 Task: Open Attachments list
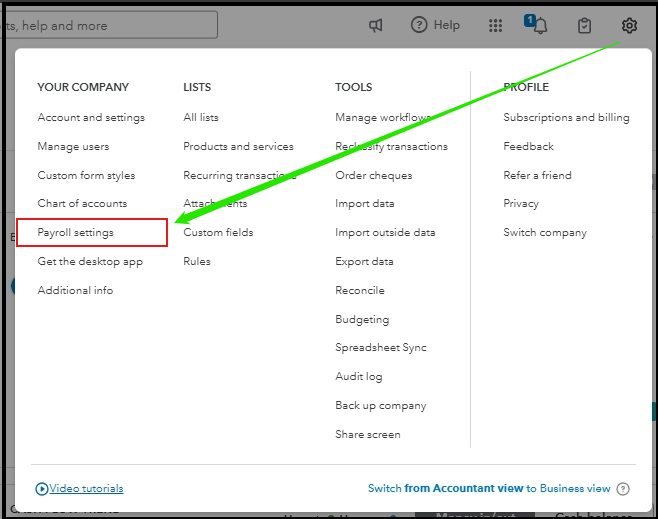(x=215, y=203)
